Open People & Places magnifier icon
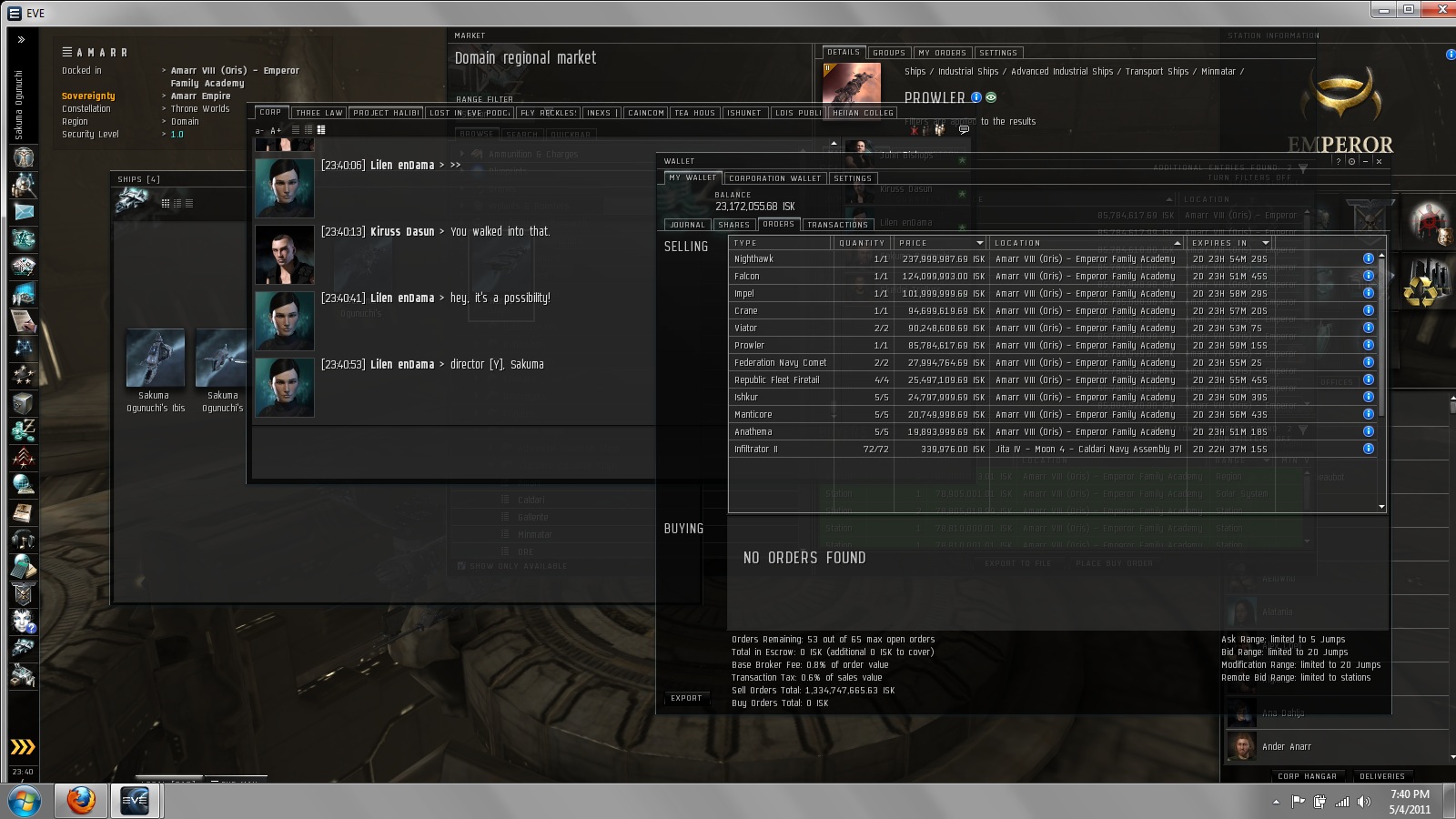The image size is (1456, 819). pos(24,185)
